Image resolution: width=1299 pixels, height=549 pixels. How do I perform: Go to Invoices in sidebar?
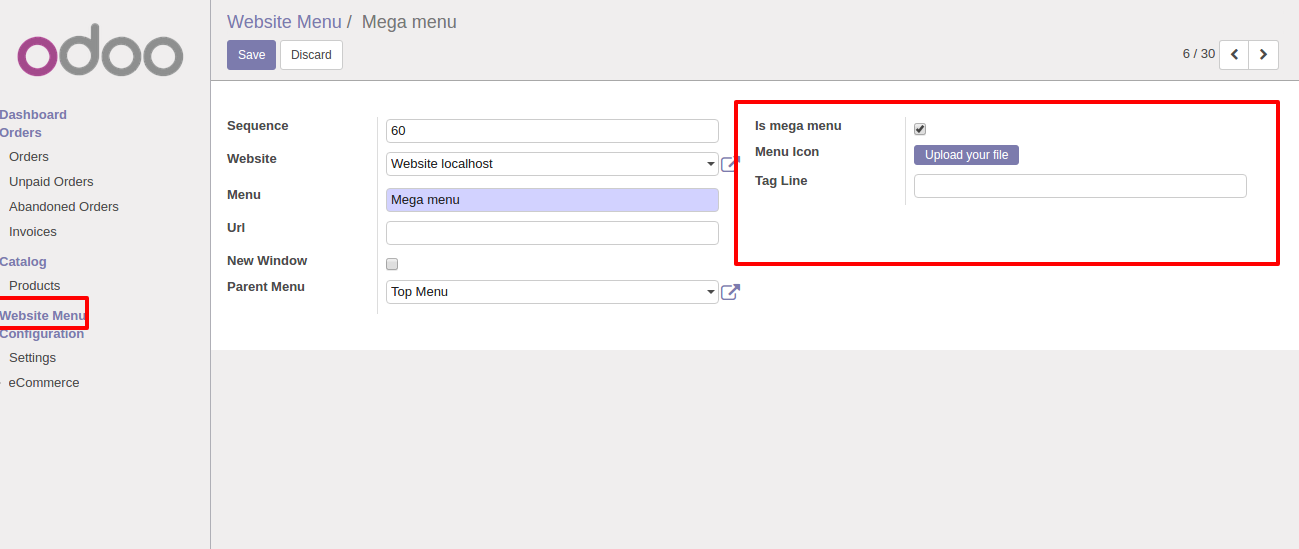[33, 232]
